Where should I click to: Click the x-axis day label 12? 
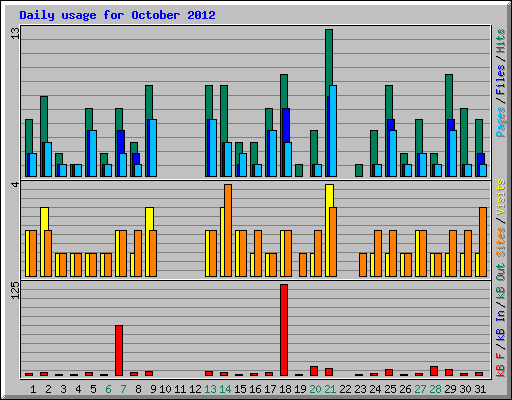point(195,389)
